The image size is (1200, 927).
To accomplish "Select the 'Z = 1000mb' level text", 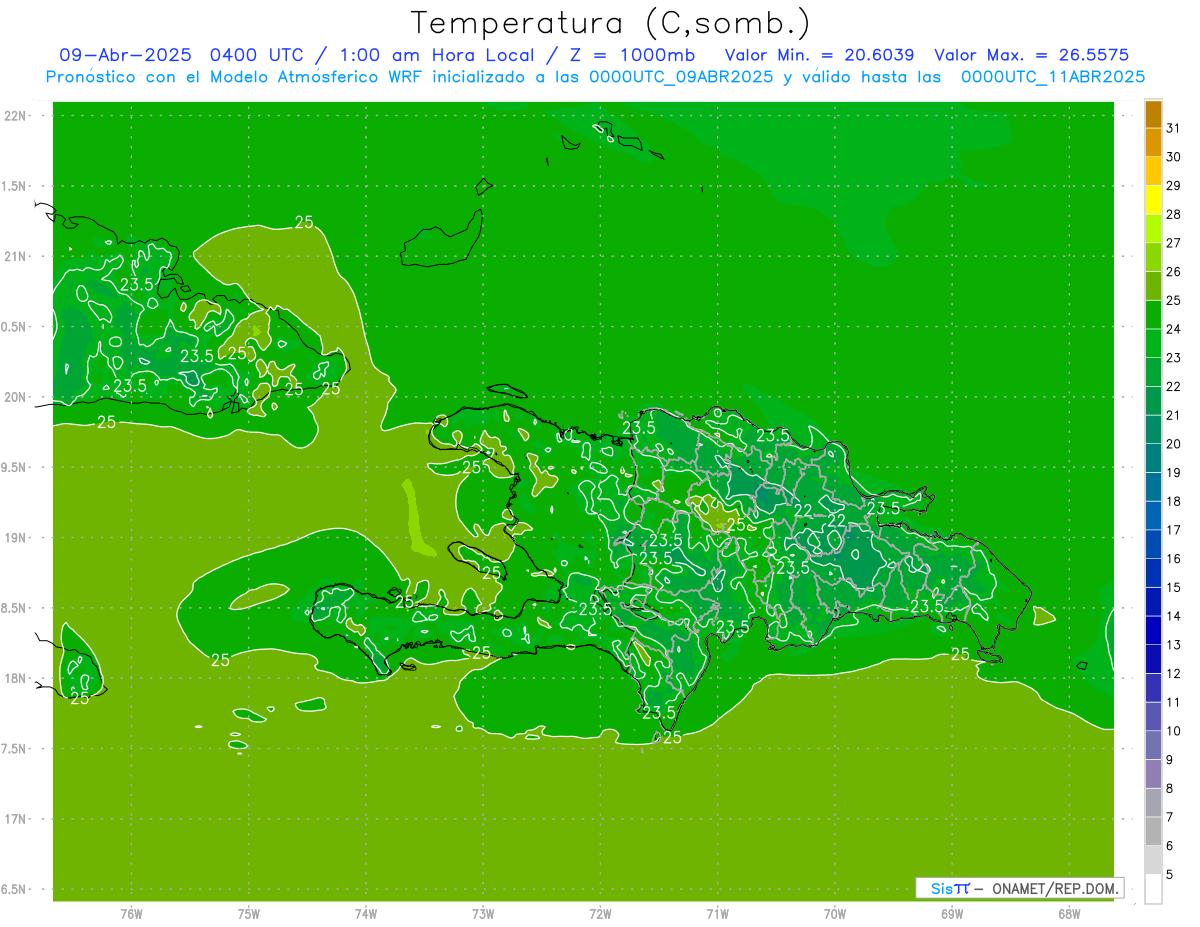I will [x=631, y=55].
